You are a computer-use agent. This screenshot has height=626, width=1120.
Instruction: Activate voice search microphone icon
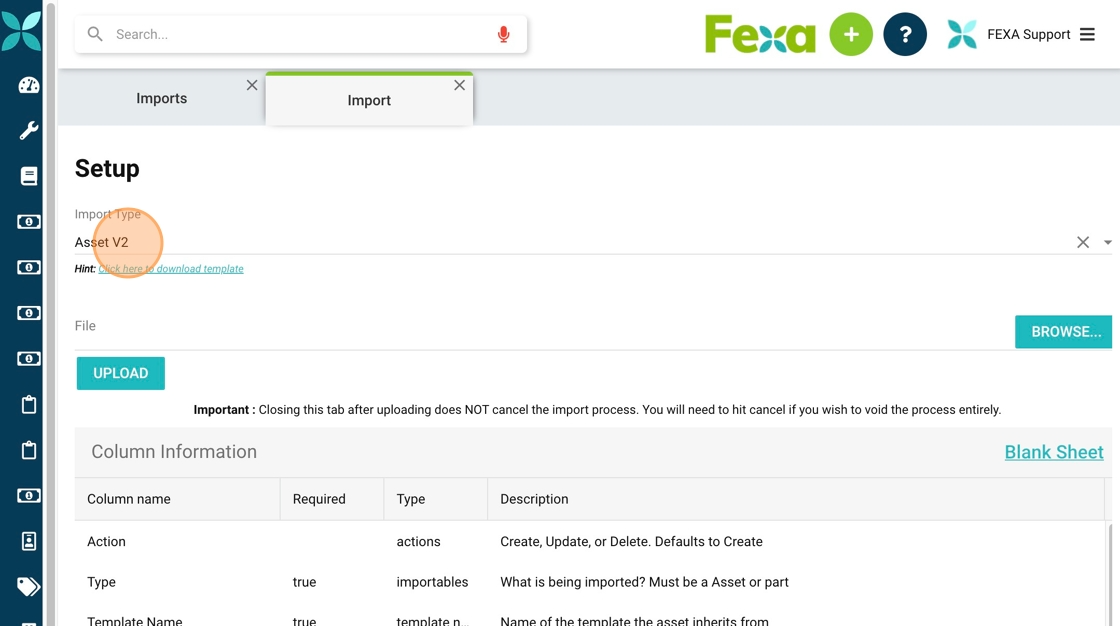pyautogui.click(x=503, y=35)
